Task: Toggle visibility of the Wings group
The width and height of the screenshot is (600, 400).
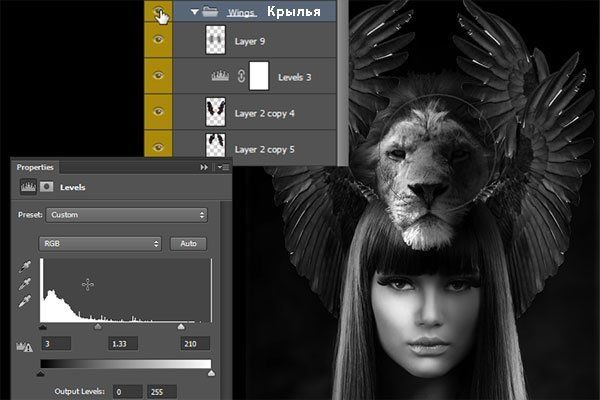Action: (158, 11)
